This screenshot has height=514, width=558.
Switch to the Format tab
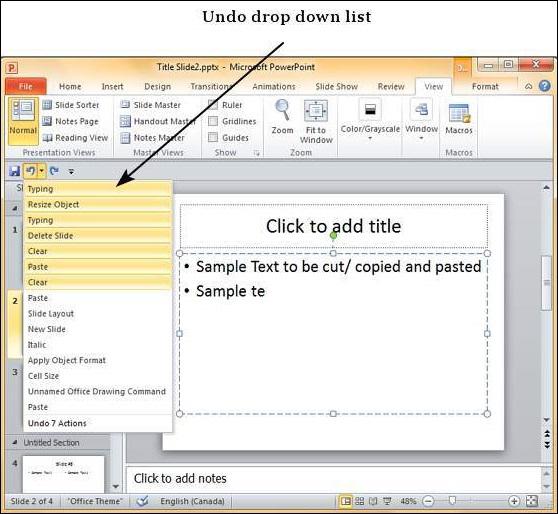(485, 86)
